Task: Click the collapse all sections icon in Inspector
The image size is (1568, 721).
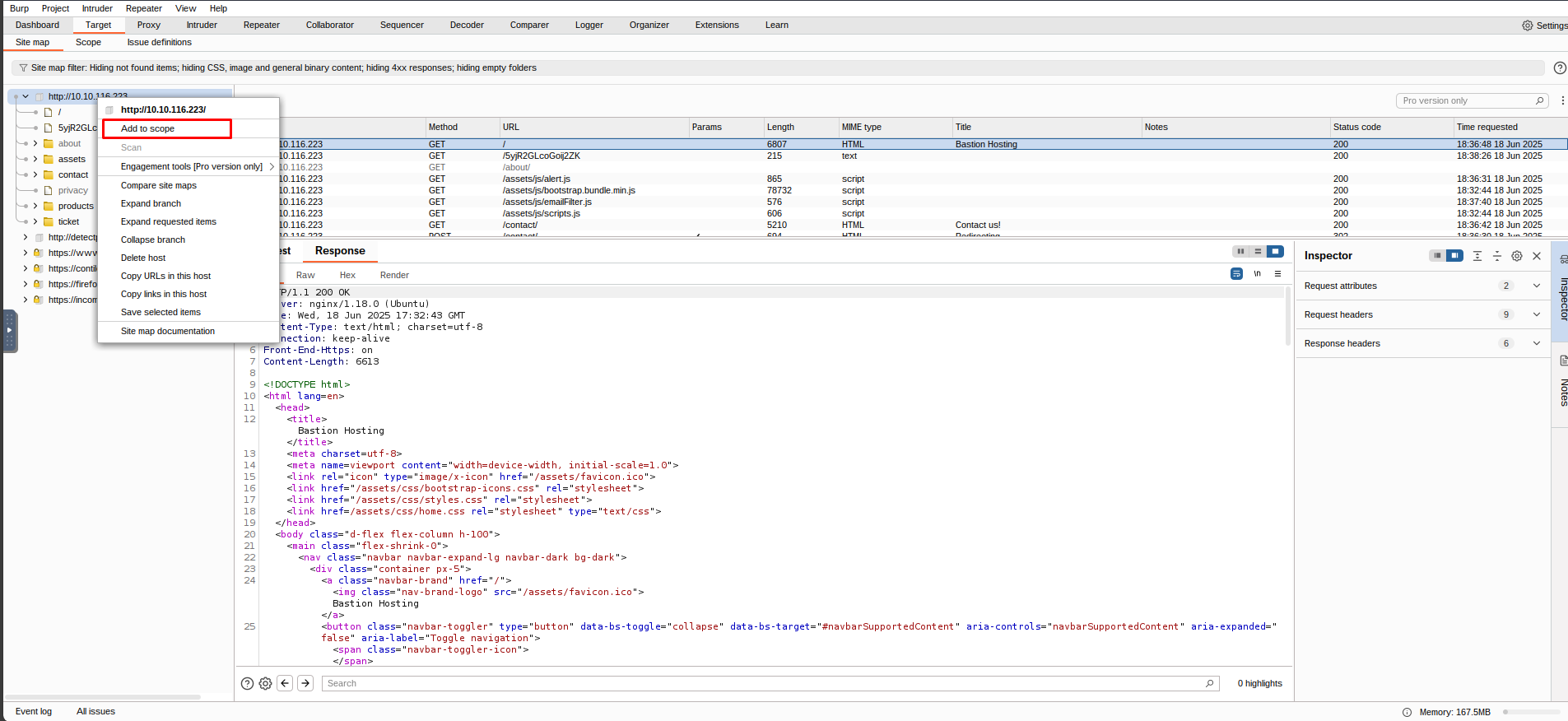Action: [x=1496, y=256]
